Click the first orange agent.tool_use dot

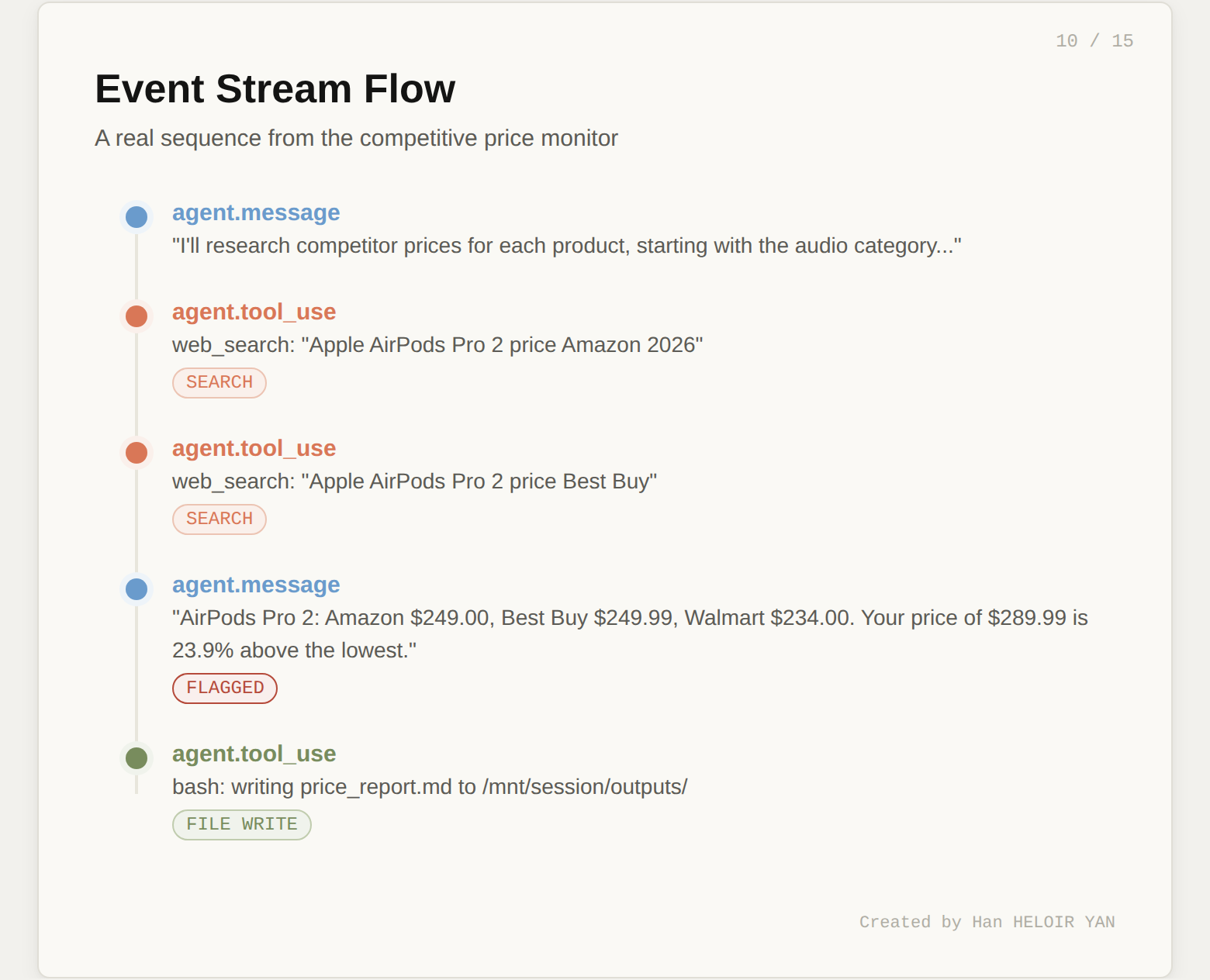[136, 316]
